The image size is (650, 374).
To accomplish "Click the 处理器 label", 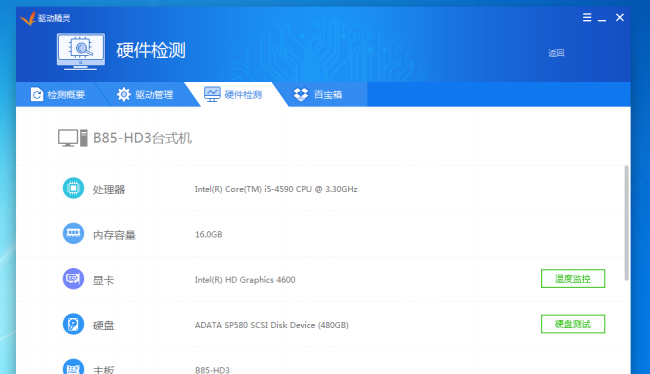I will click(109, 190).
